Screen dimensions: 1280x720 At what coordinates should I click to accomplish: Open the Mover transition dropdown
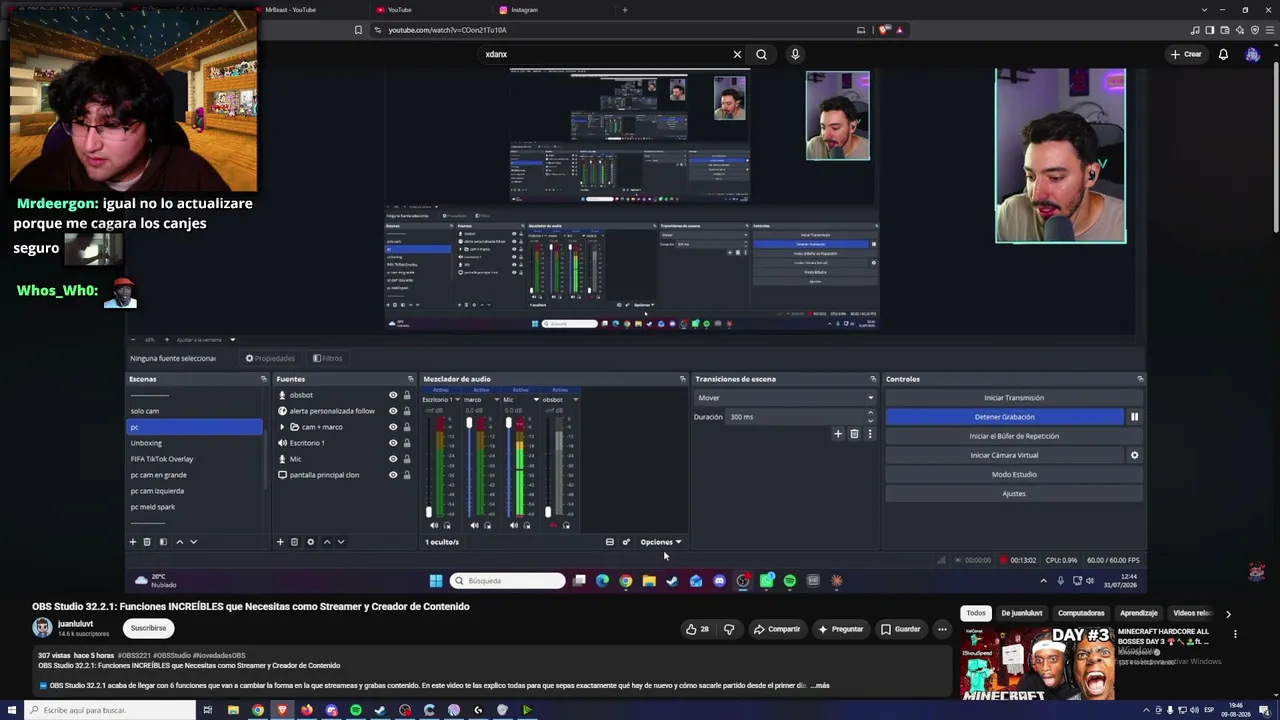click(x=785, y=398)
